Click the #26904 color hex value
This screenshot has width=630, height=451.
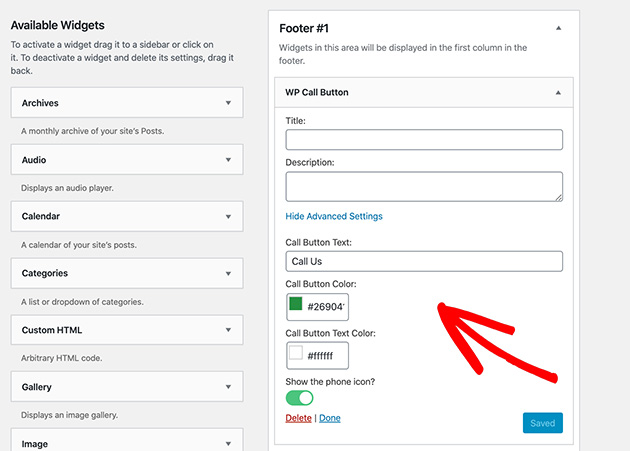pos(326,307)
